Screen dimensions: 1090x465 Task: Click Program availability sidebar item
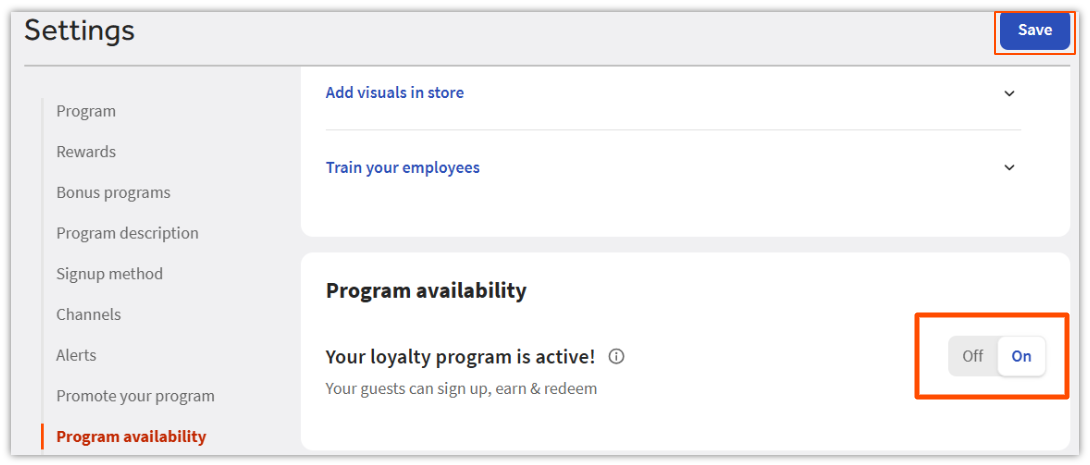tap(131, 436)
